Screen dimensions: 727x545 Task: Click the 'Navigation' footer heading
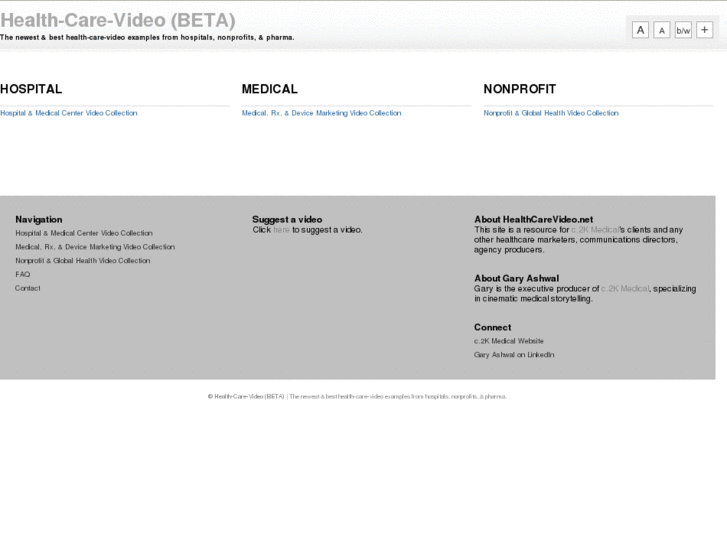[38, 219]
